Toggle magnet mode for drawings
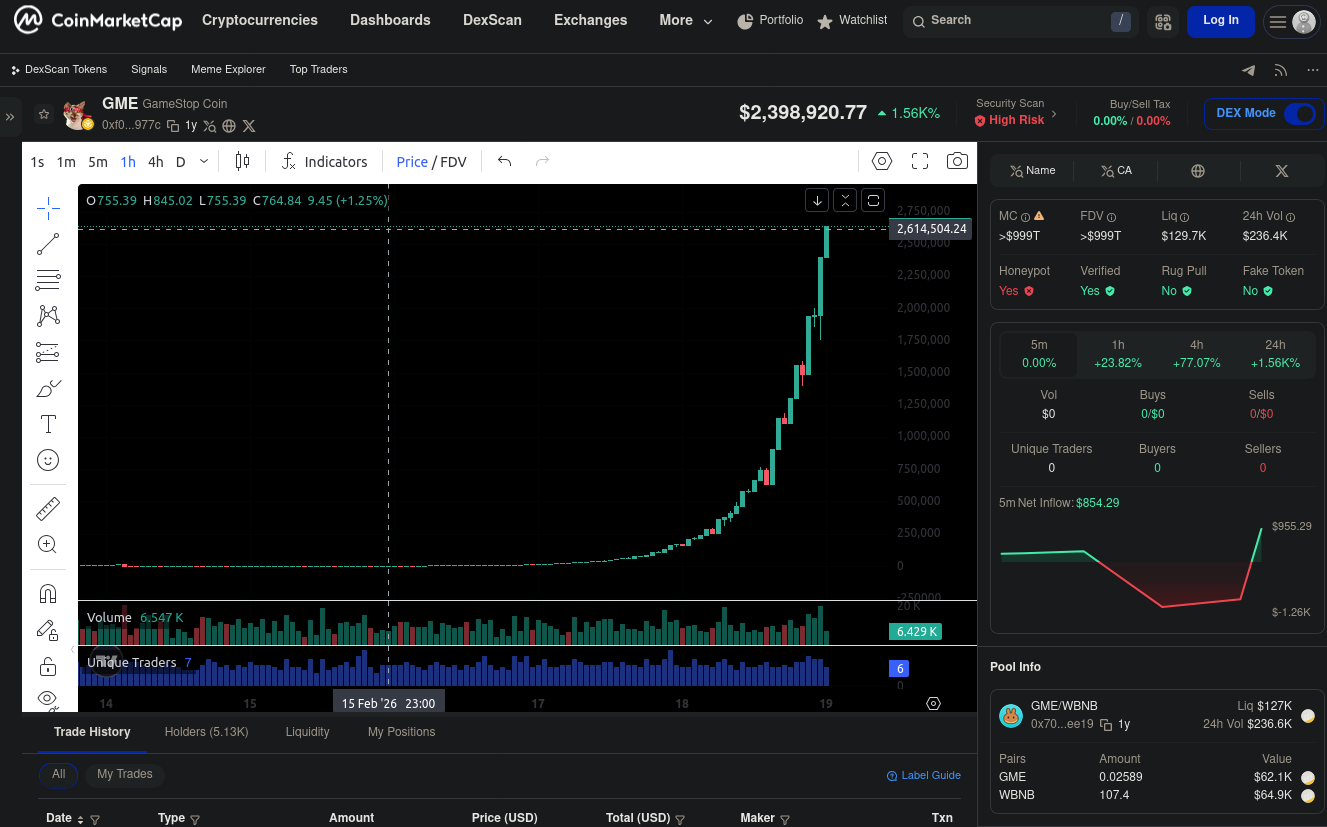Screen dimensions: 1327x827 [x=48, y=594]
